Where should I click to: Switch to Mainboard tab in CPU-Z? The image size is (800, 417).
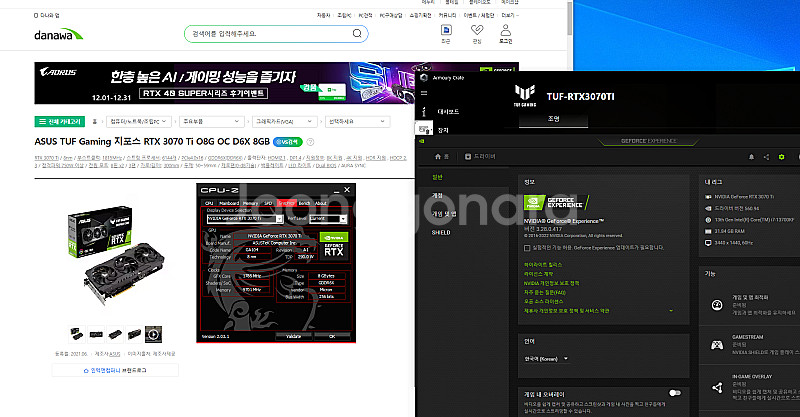pyautogui.click(x=229, y=203)
